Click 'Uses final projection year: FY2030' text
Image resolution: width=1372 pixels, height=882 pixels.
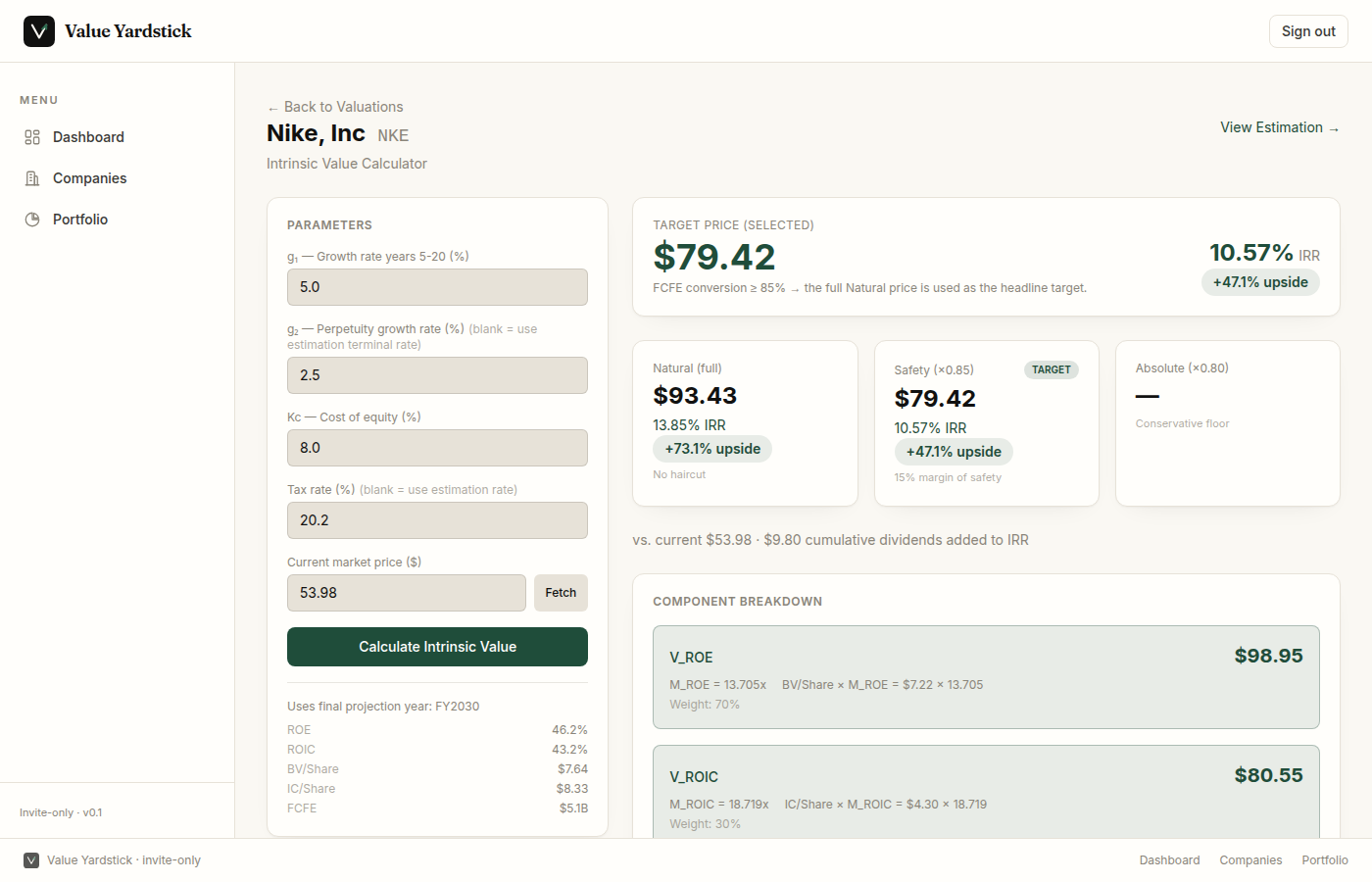(x=383, y=707)
